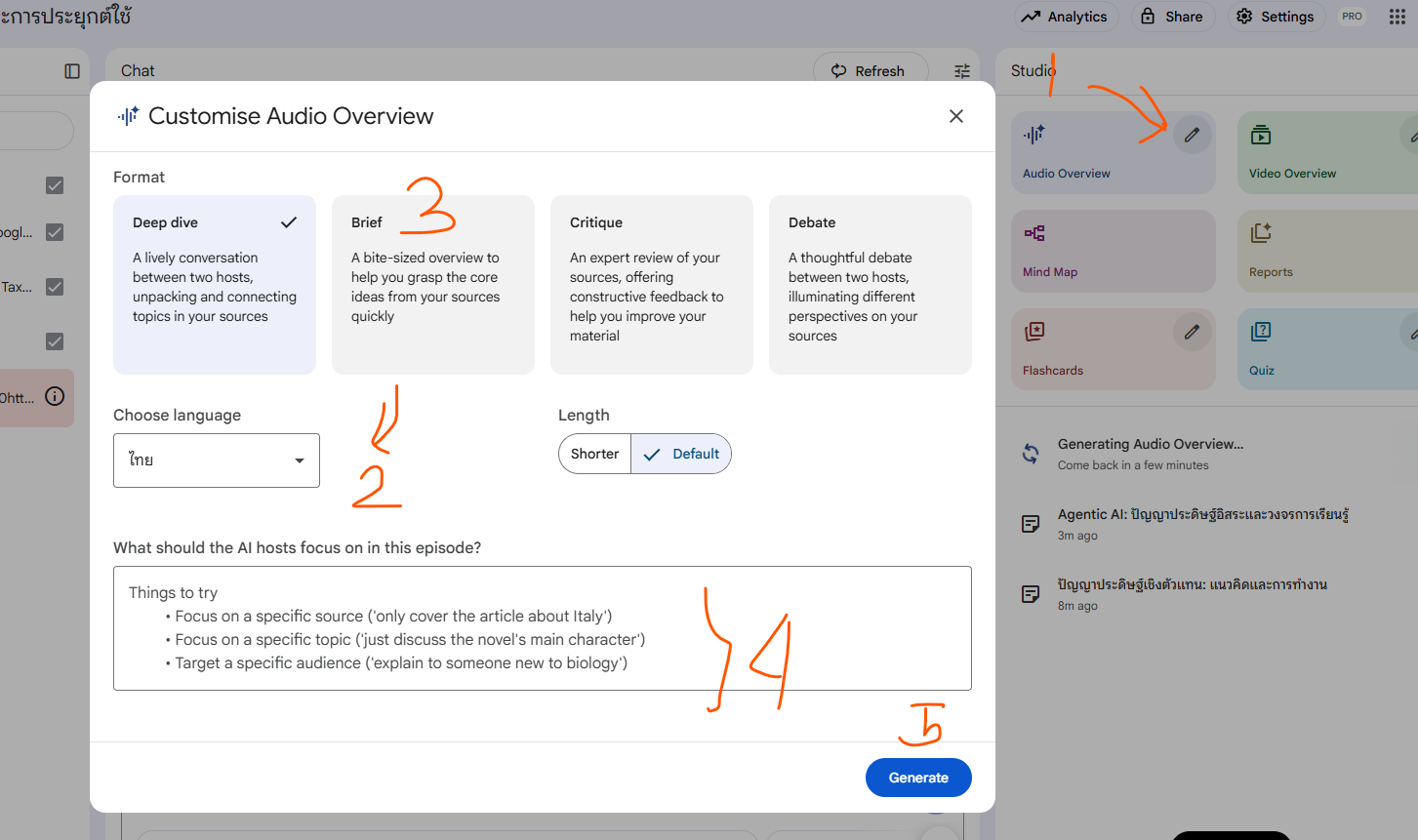Viewport: 1418px width, 840px height.
Task: Click the Share button
Action: (1172, 17)
